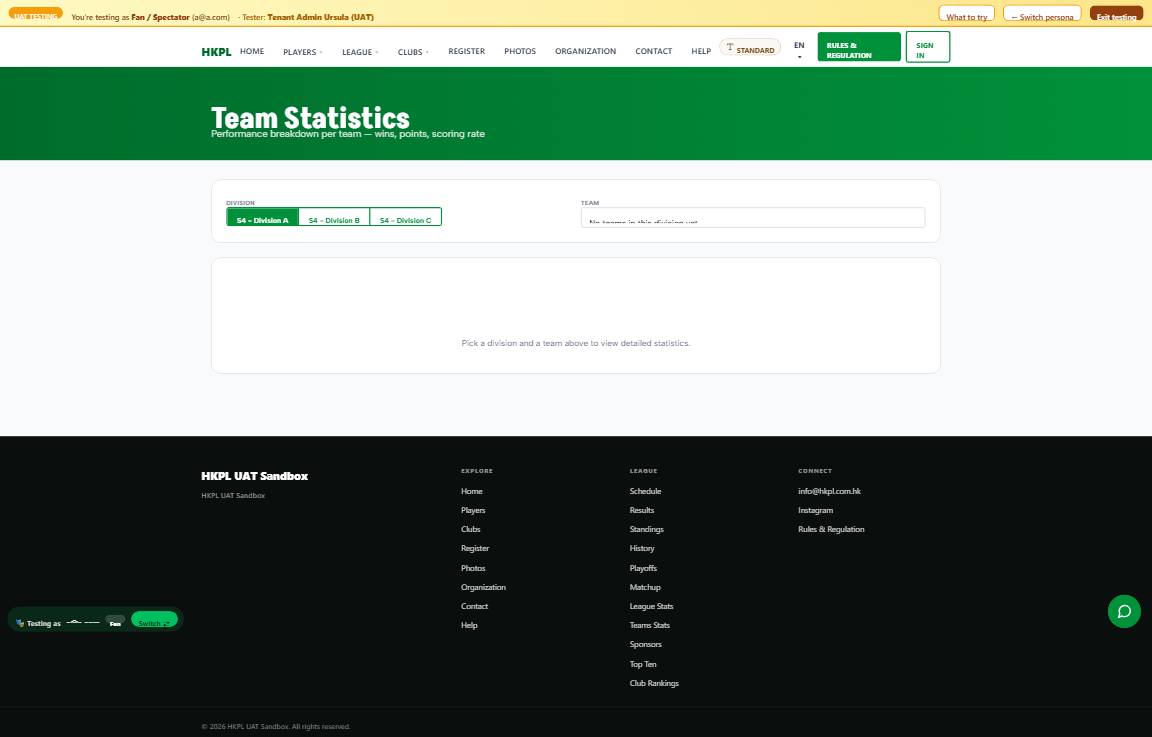1152x737 pixels.
Task: Click 'Pick a division and a team' message
Action: (576, 343)
